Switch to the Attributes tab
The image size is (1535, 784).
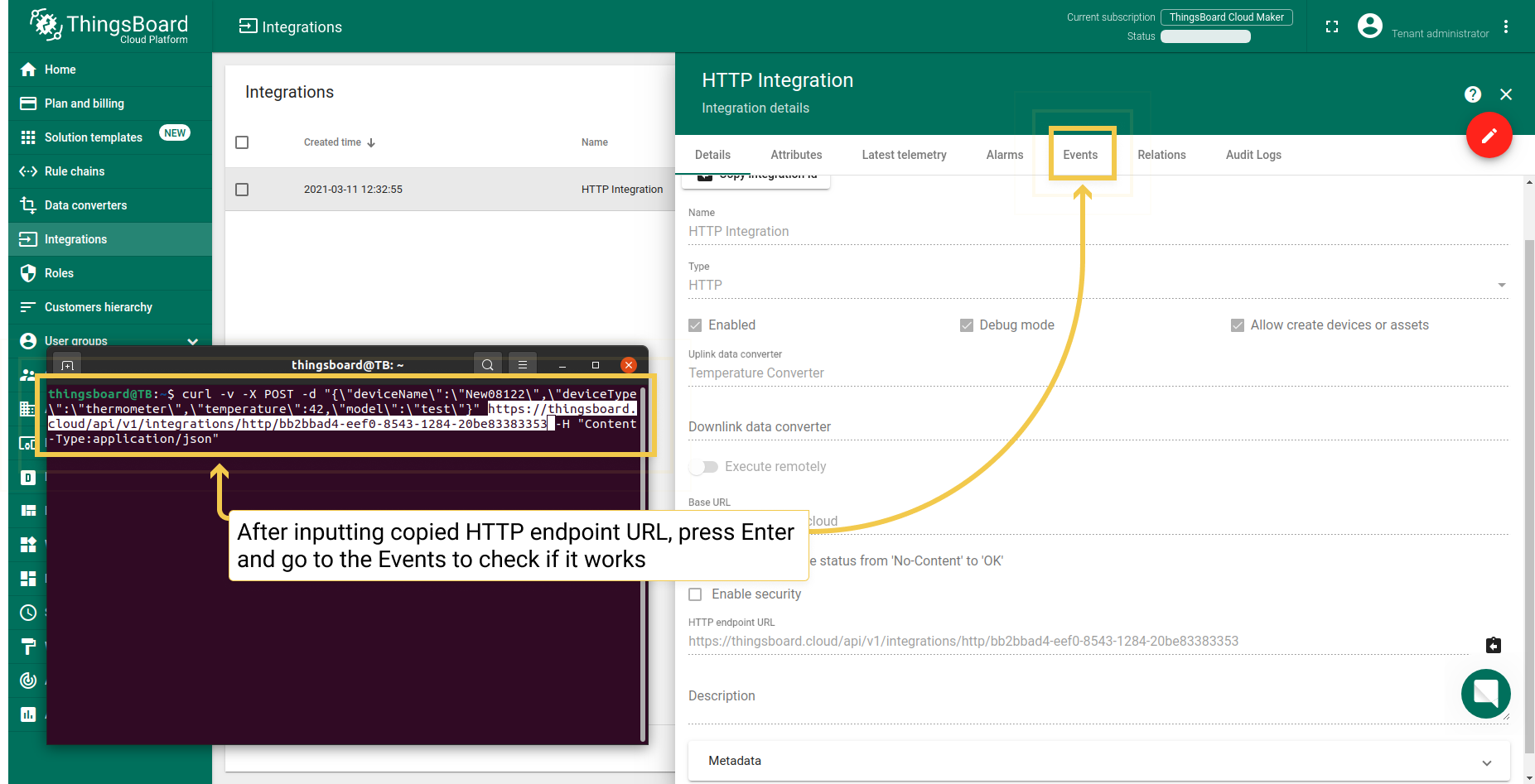796,155
